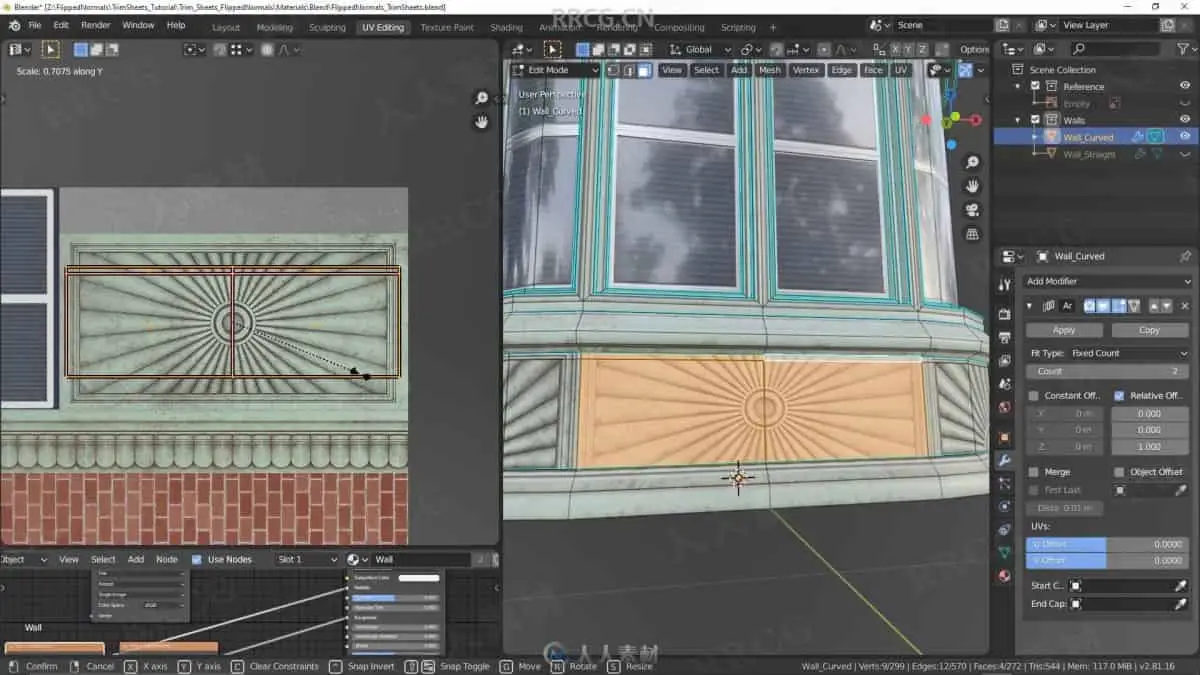The width and height of the screenshot is (1200, 675).
Task: Expand the Fit Type Fixed Count dropdown
Action: [1127, 353]
